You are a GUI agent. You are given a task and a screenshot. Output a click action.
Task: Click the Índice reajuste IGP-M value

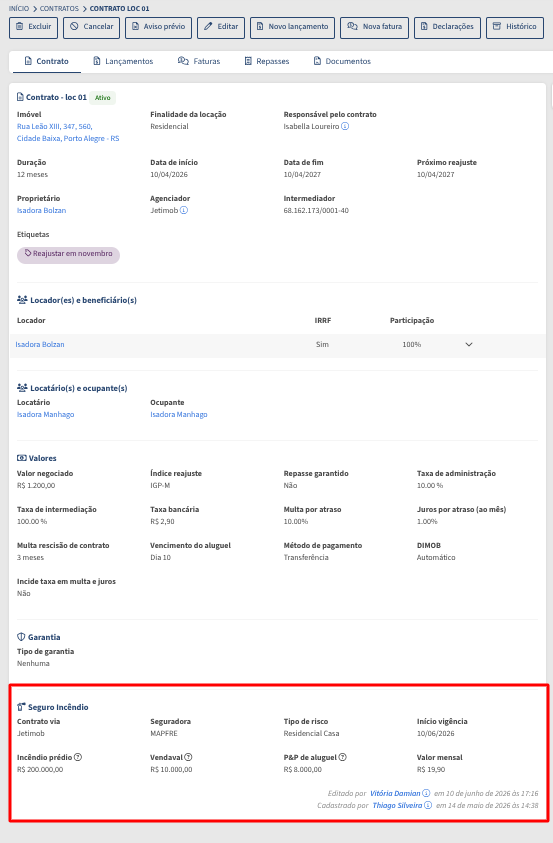(x=160, y=485)
